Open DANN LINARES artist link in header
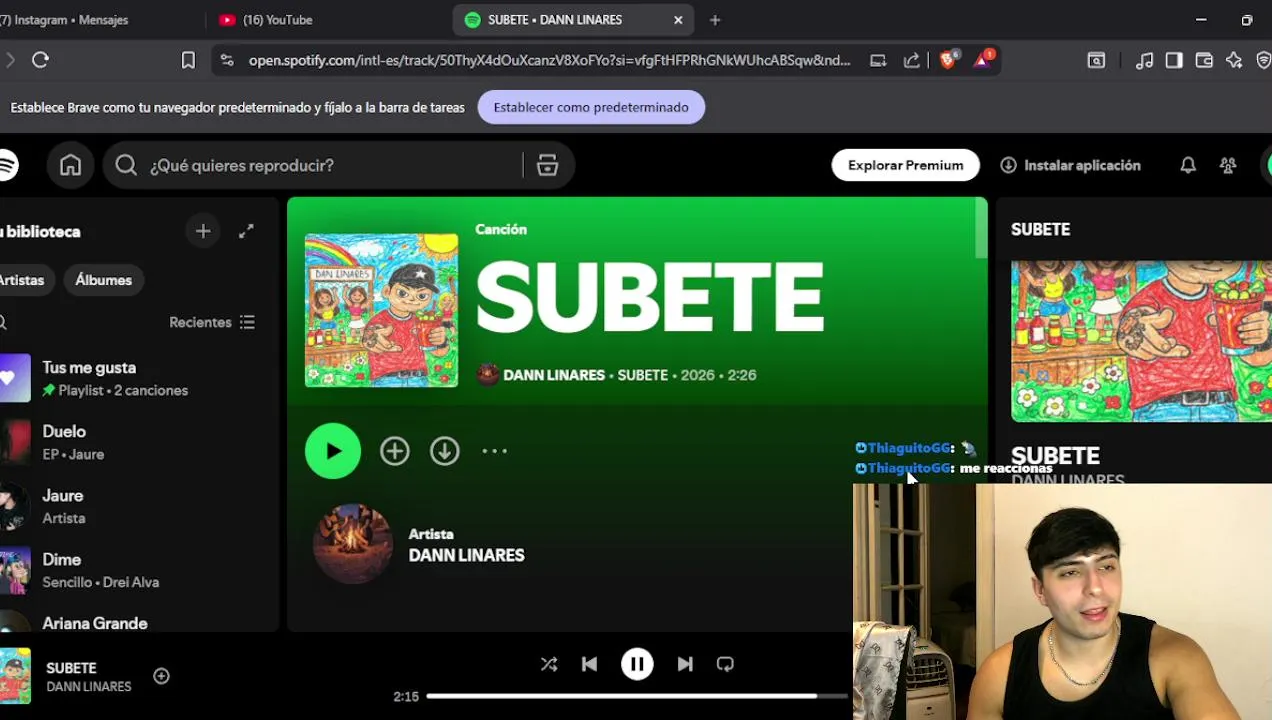The height and width of the screenshot is (720, 1272). (554, 375)
